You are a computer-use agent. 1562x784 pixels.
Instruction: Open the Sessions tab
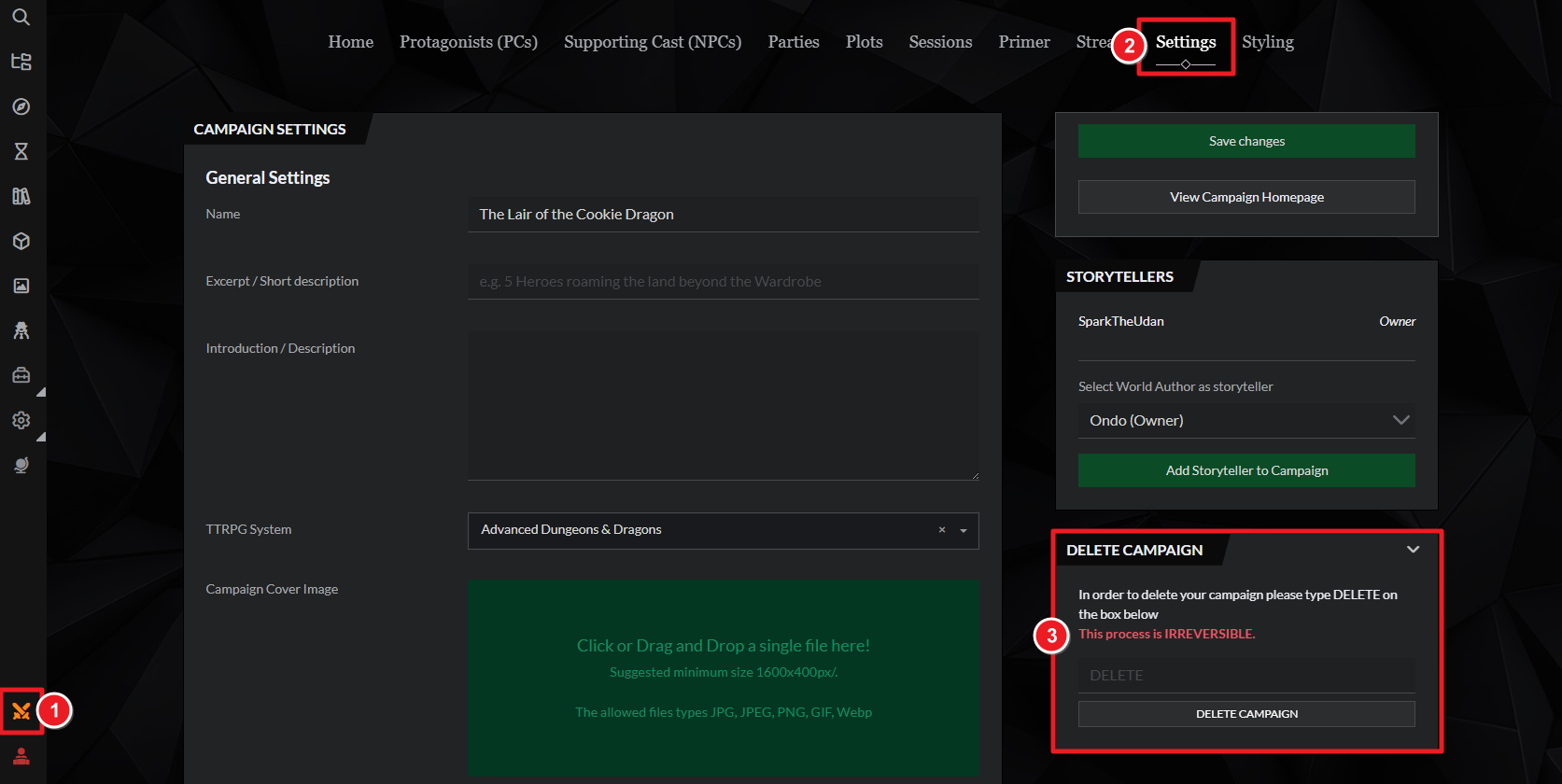tap(941, 42)
